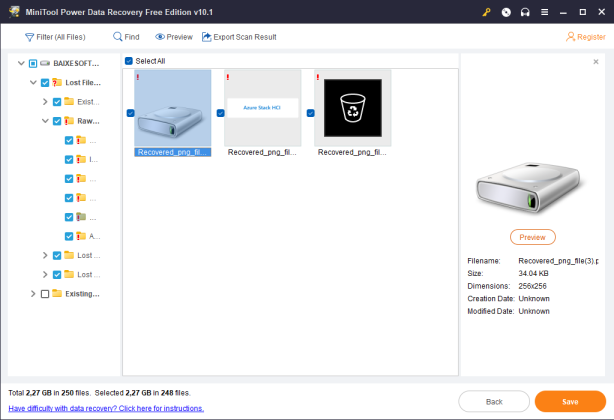Select the BAIXESOFT drive icon
The image size is (614, 420).
(45, 63)
